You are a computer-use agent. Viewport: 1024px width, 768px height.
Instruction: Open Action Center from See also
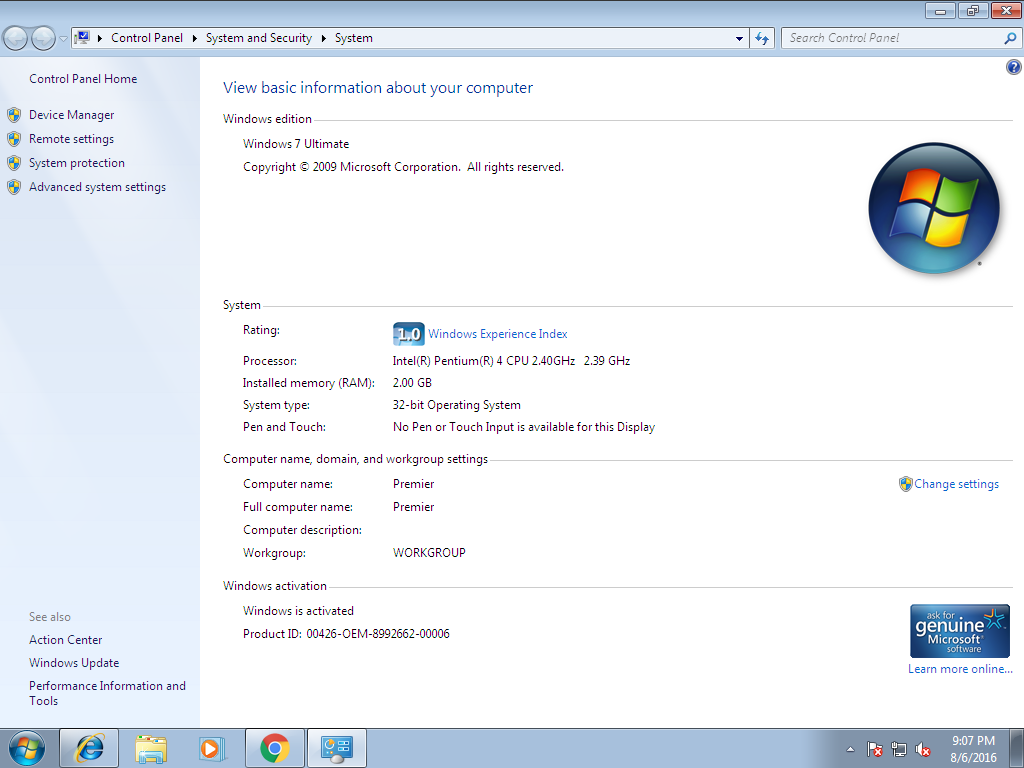(x=65, y=640)
